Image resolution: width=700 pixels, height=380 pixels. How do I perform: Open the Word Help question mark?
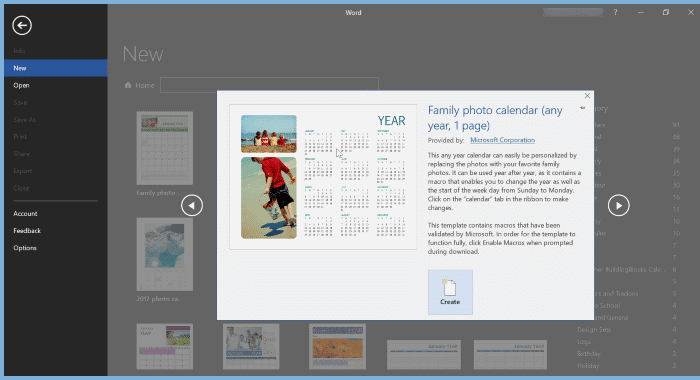pyautogui.click(x=615, y=13)
